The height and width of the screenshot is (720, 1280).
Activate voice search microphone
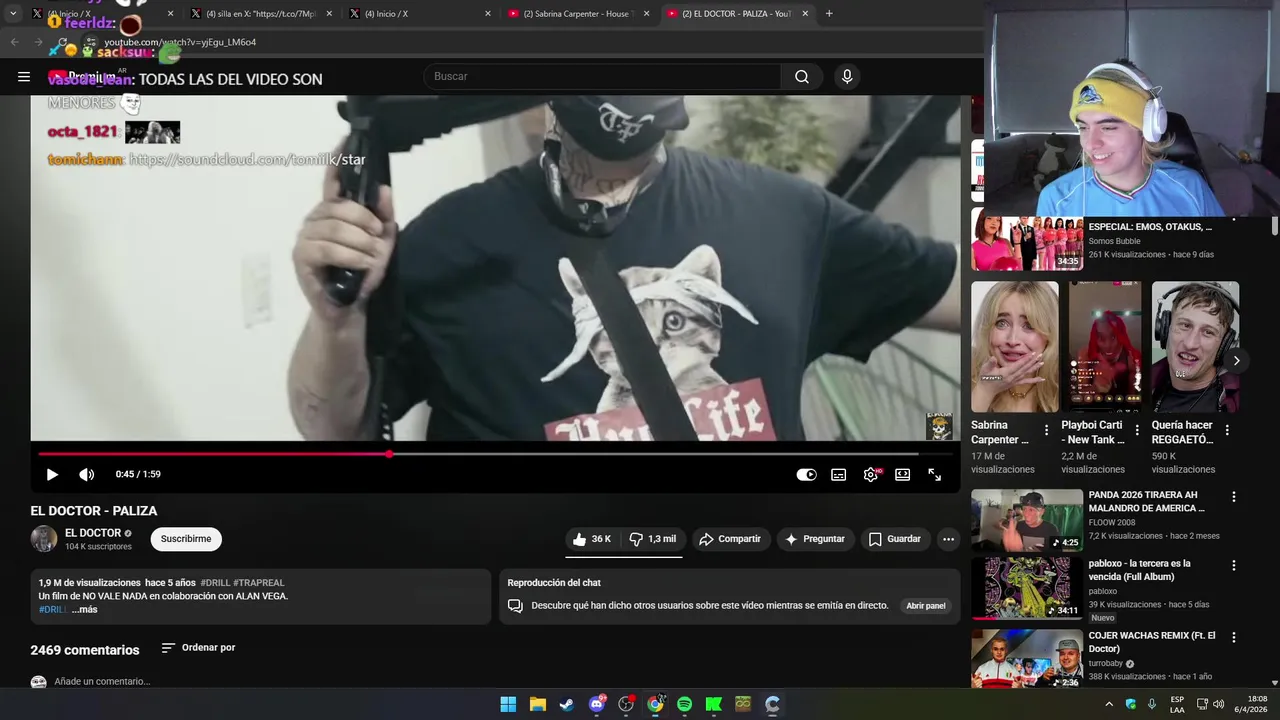click(847, 77)
